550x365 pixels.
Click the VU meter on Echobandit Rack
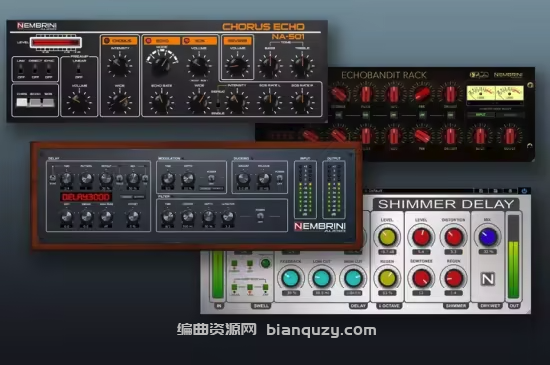pos(495,93)
